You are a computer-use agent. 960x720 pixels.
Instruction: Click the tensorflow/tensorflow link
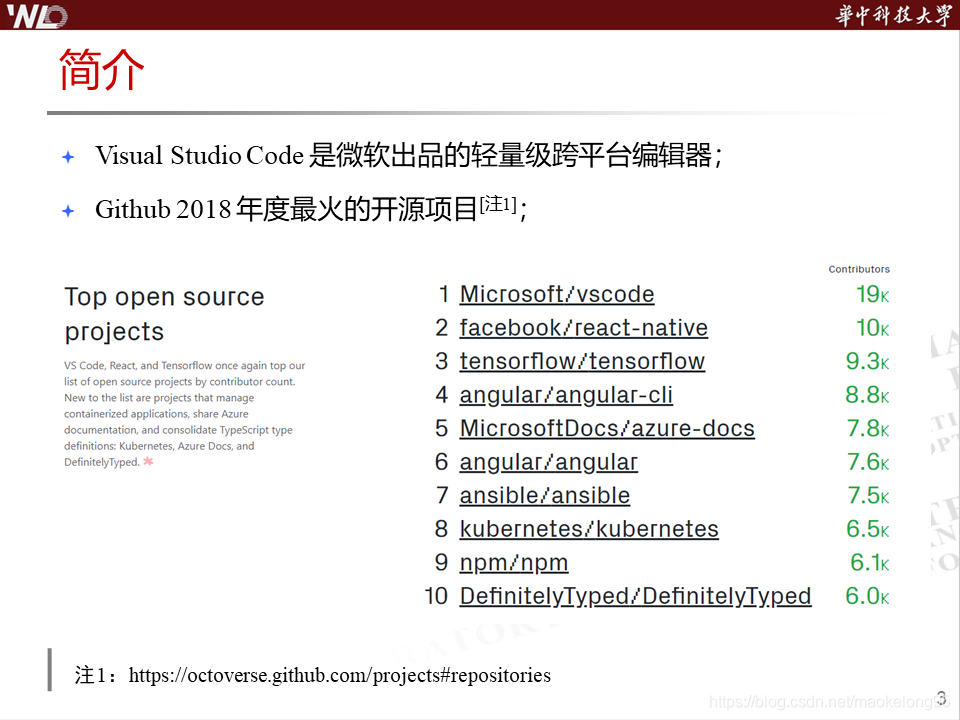tap(582, 362)
